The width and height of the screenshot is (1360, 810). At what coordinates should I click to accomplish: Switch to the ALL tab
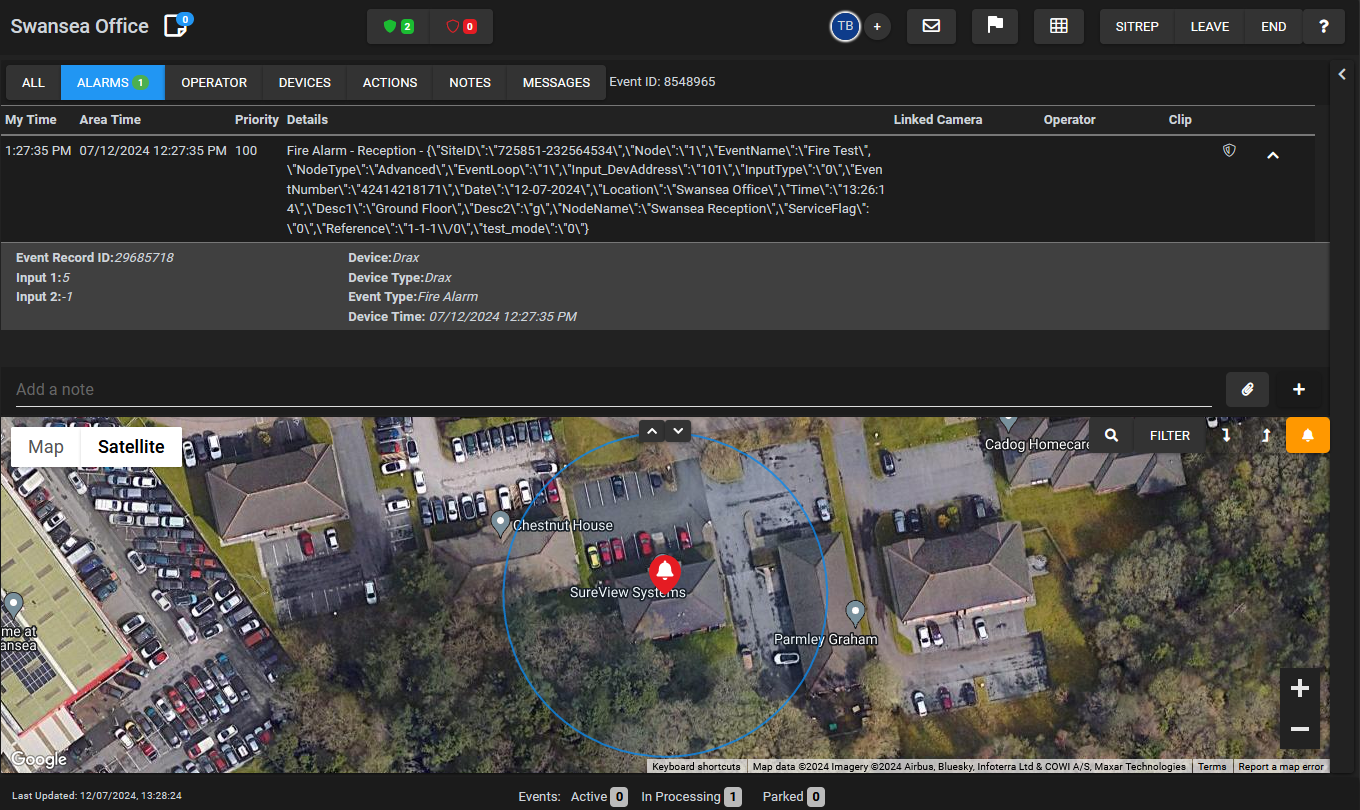(33, 82)
